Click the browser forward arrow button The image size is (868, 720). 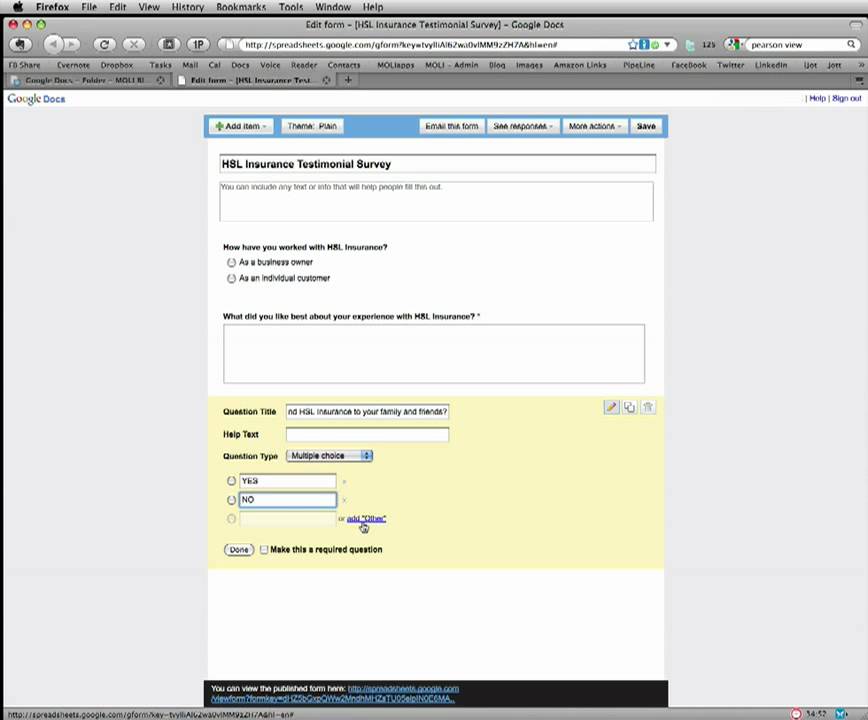point(72,44)
